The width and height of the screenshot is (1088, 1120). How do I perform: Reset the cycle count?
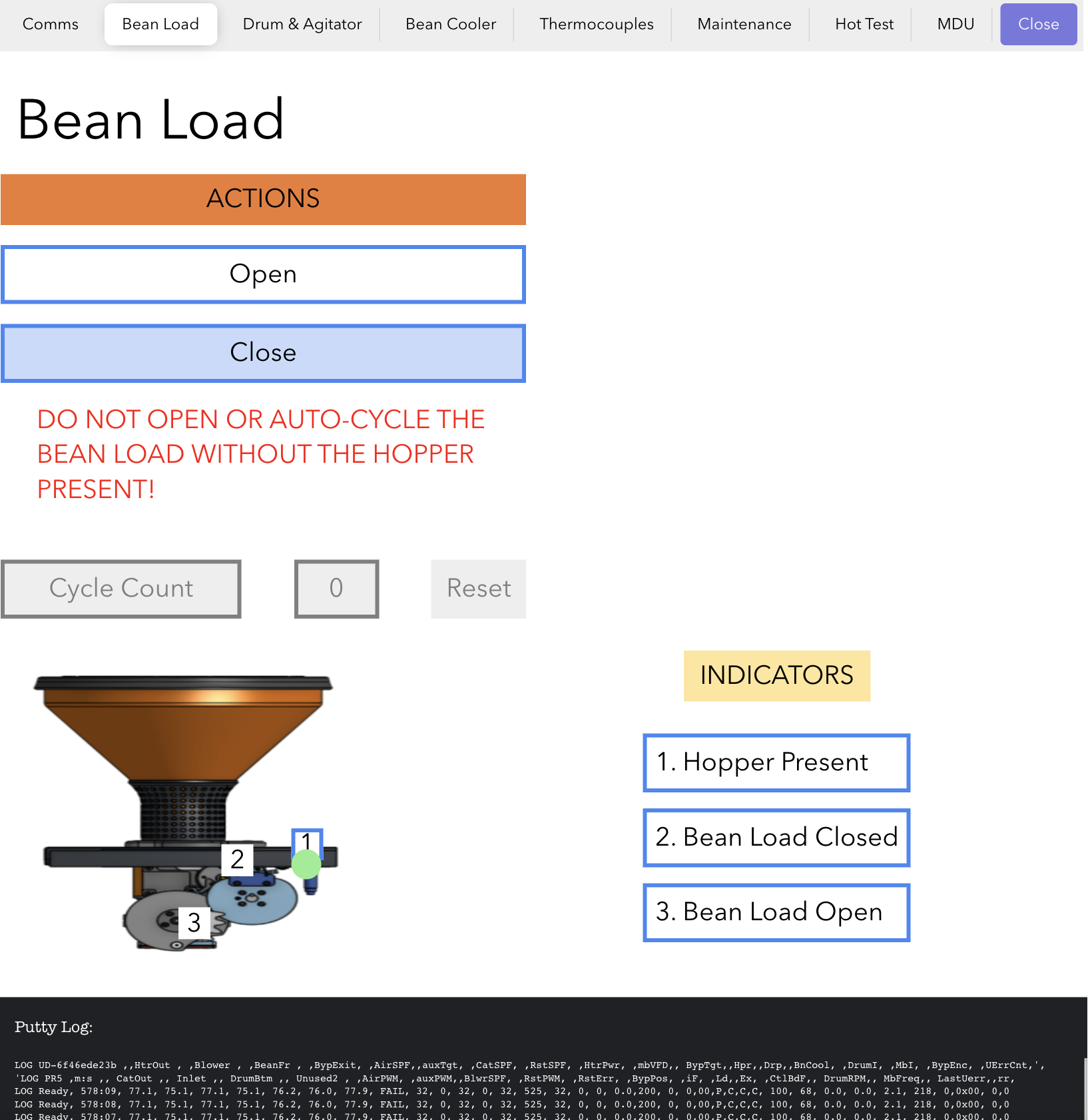pos(479,589)
